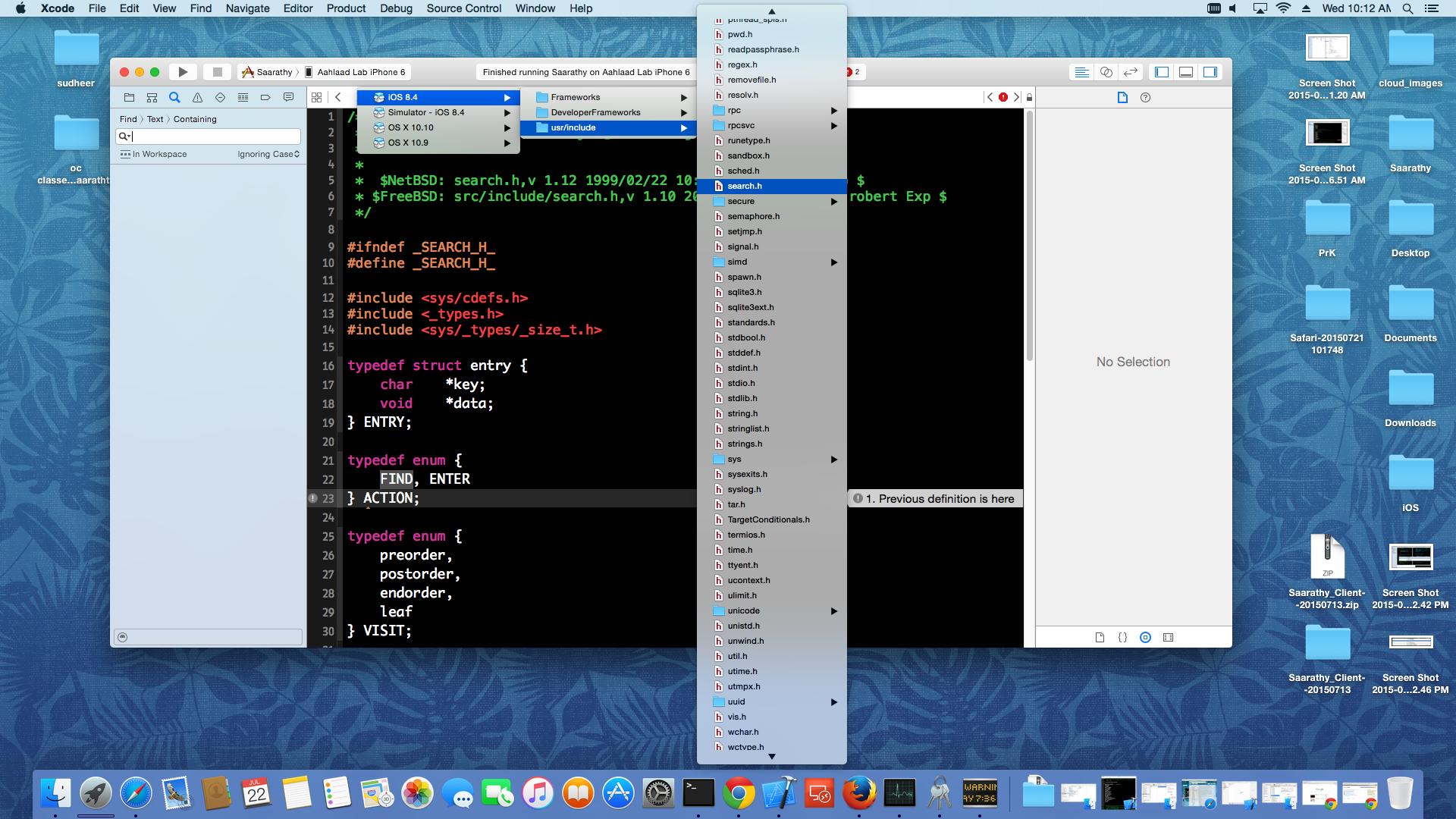Show the File Template library

coord(1100,638)
